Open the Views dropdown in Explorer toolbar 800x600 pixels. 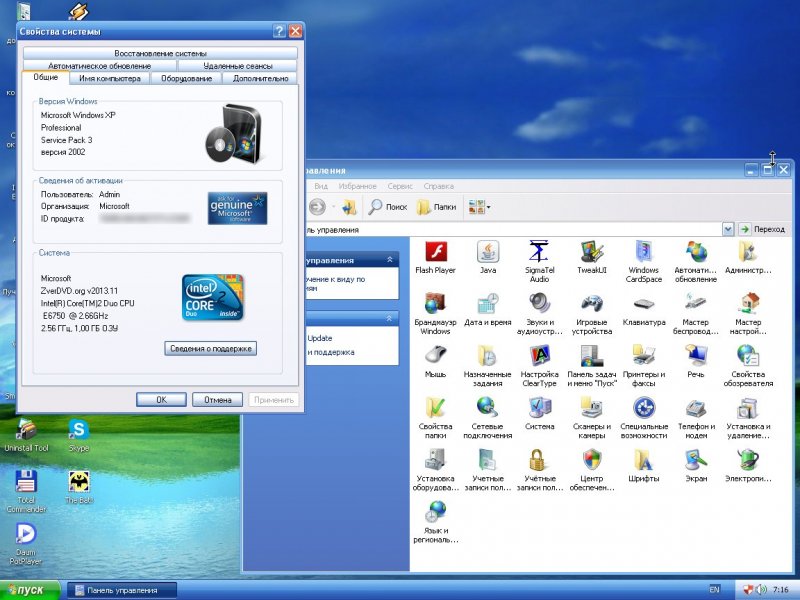pyautogui.click(x=488, y=207)
